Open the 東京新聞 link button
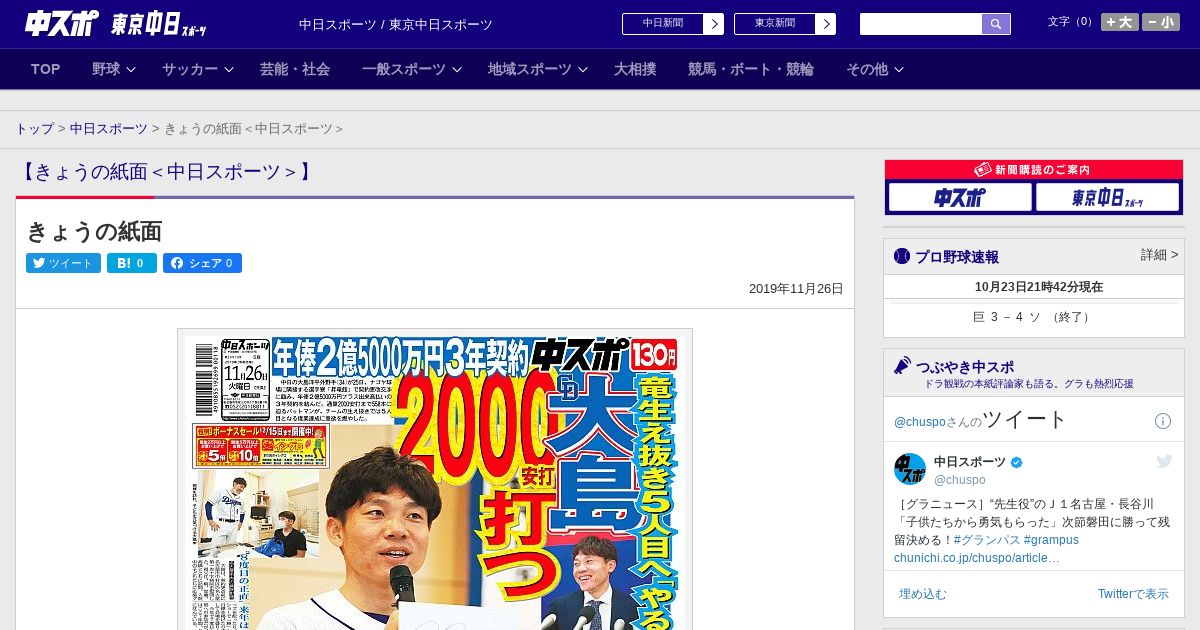This screenshot has height=630, width=1200. [774, 24]
